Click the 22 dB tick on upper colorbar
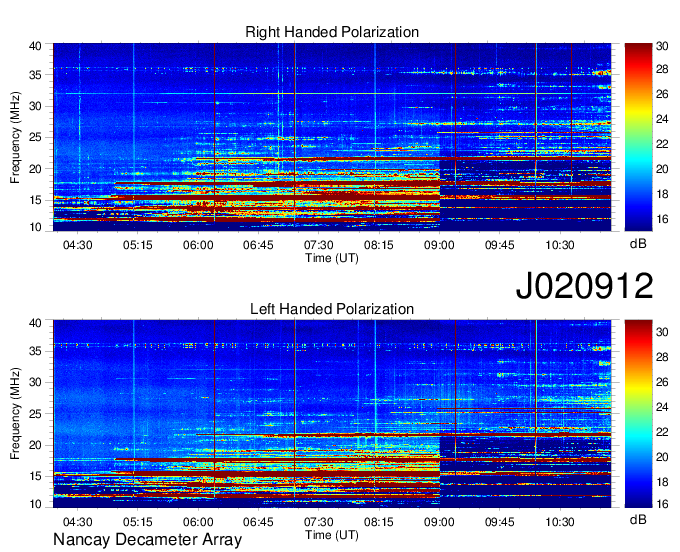 pyautogui.click(x=662, y=144)
